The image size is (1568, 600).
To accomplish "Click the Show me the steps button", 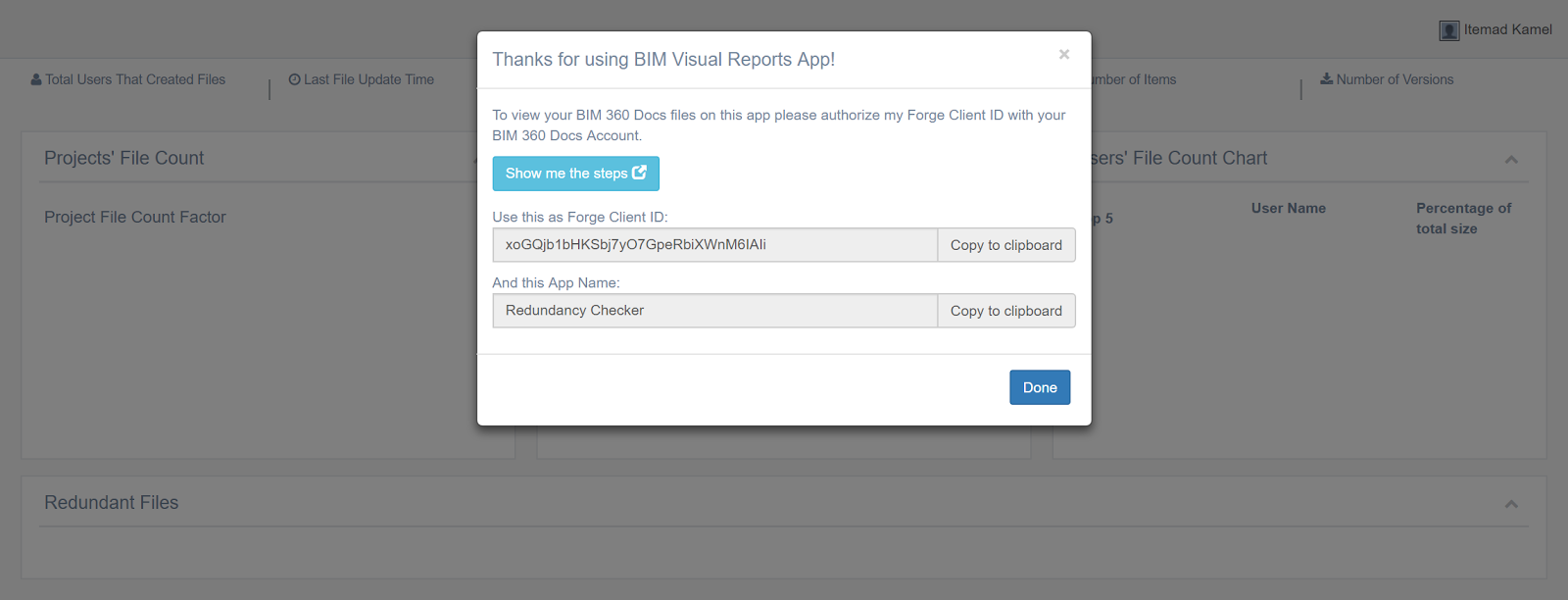I will pos(575,174).
